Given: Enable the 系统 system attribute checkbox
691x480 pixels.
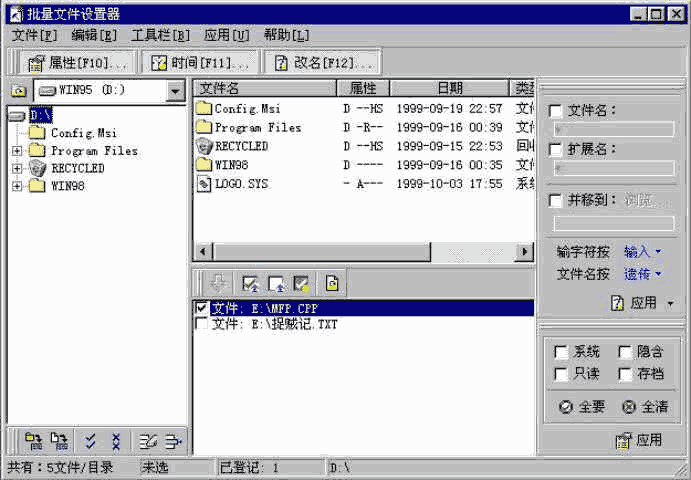Looking at the screenshot, I should point(561,352).
